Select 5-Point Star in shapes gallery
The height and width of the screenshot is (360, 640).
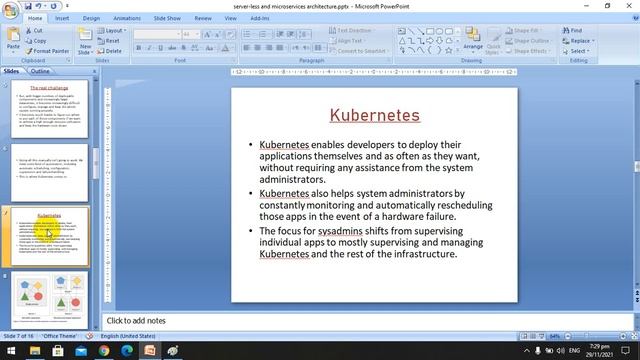449,50
